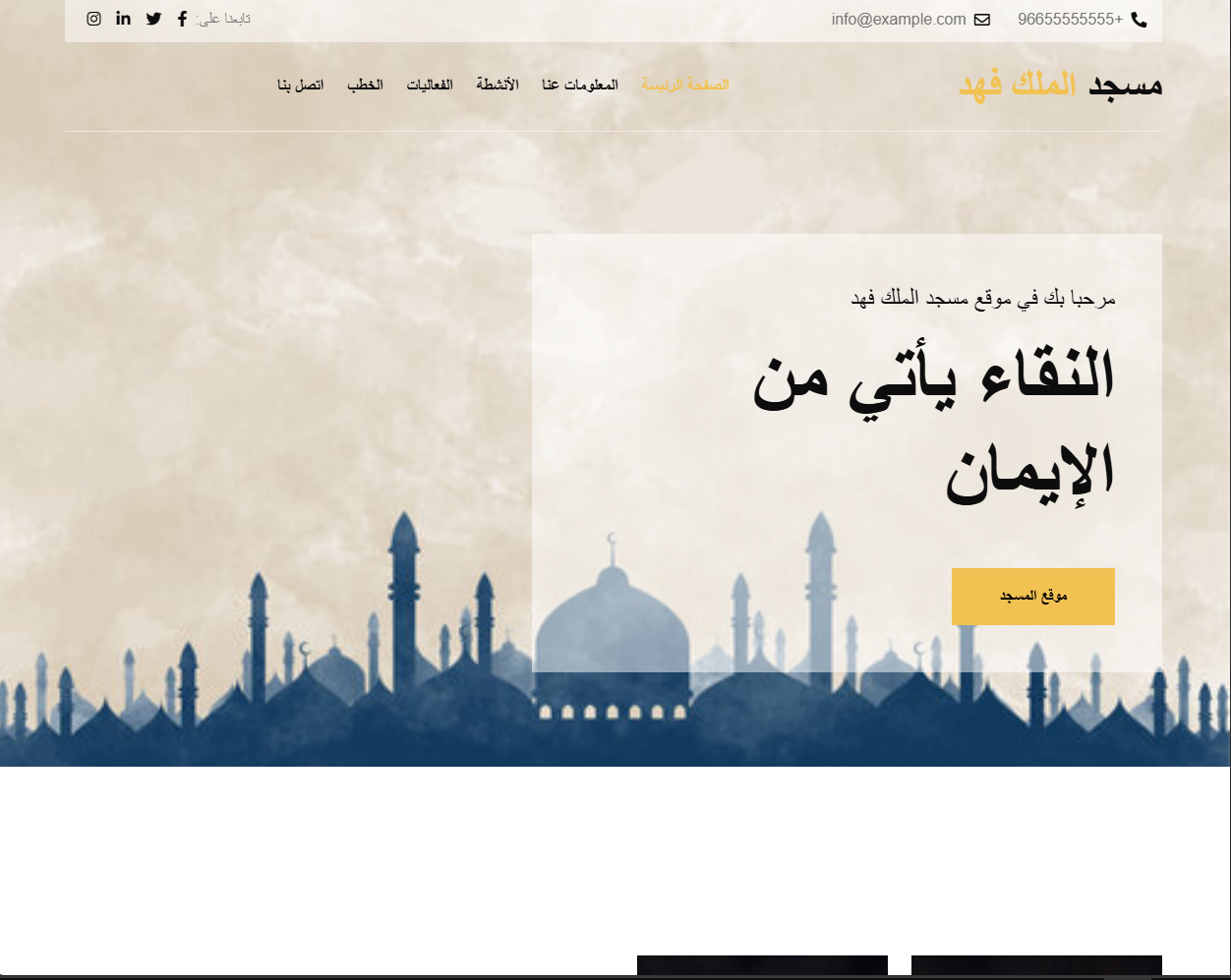
Task: Open the Instagram social icon
Action: coord(93,19)
